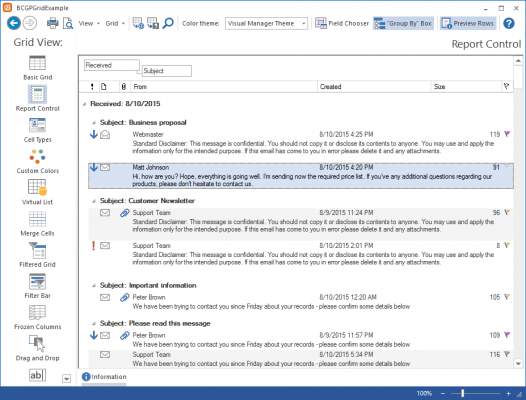Open Filtered Grid view
This screenshot has height=400, width=526.
(x=38, y=255)
